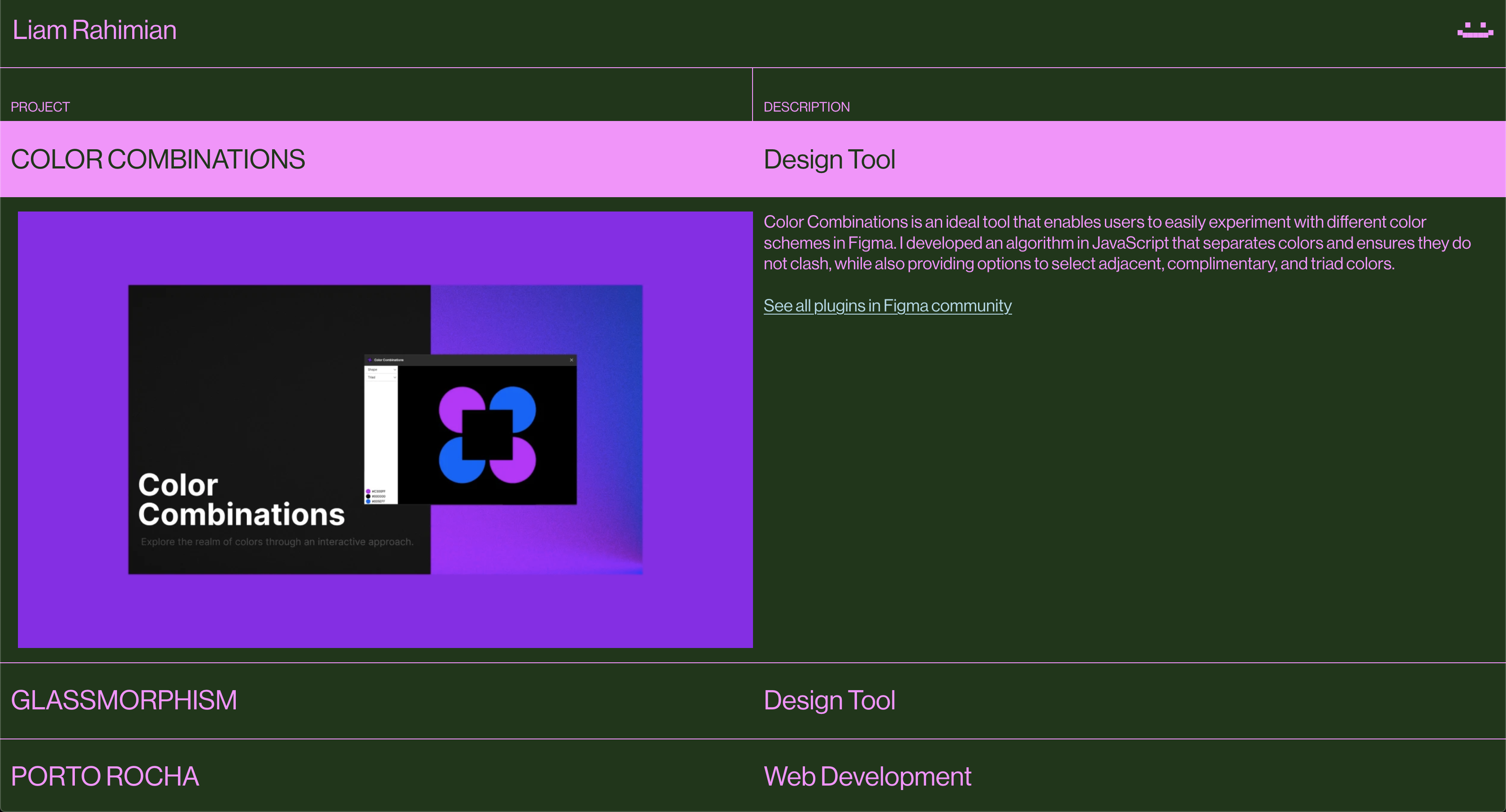Image resolution: width=1506 pixels, height=812 pixels.
Task: Expand the GLASSMORPHISM project row
Action: coord(124,700)
